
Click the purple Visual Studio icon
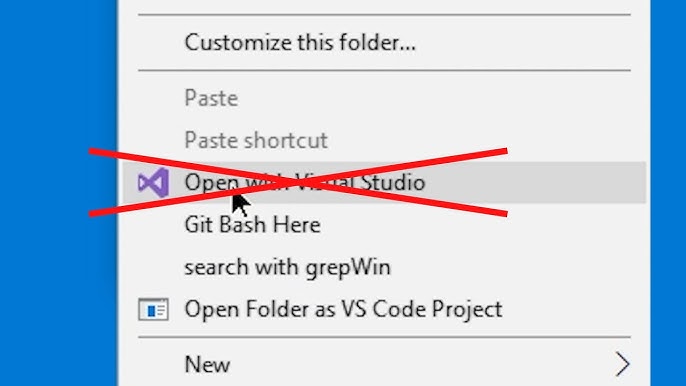[153, 182]
